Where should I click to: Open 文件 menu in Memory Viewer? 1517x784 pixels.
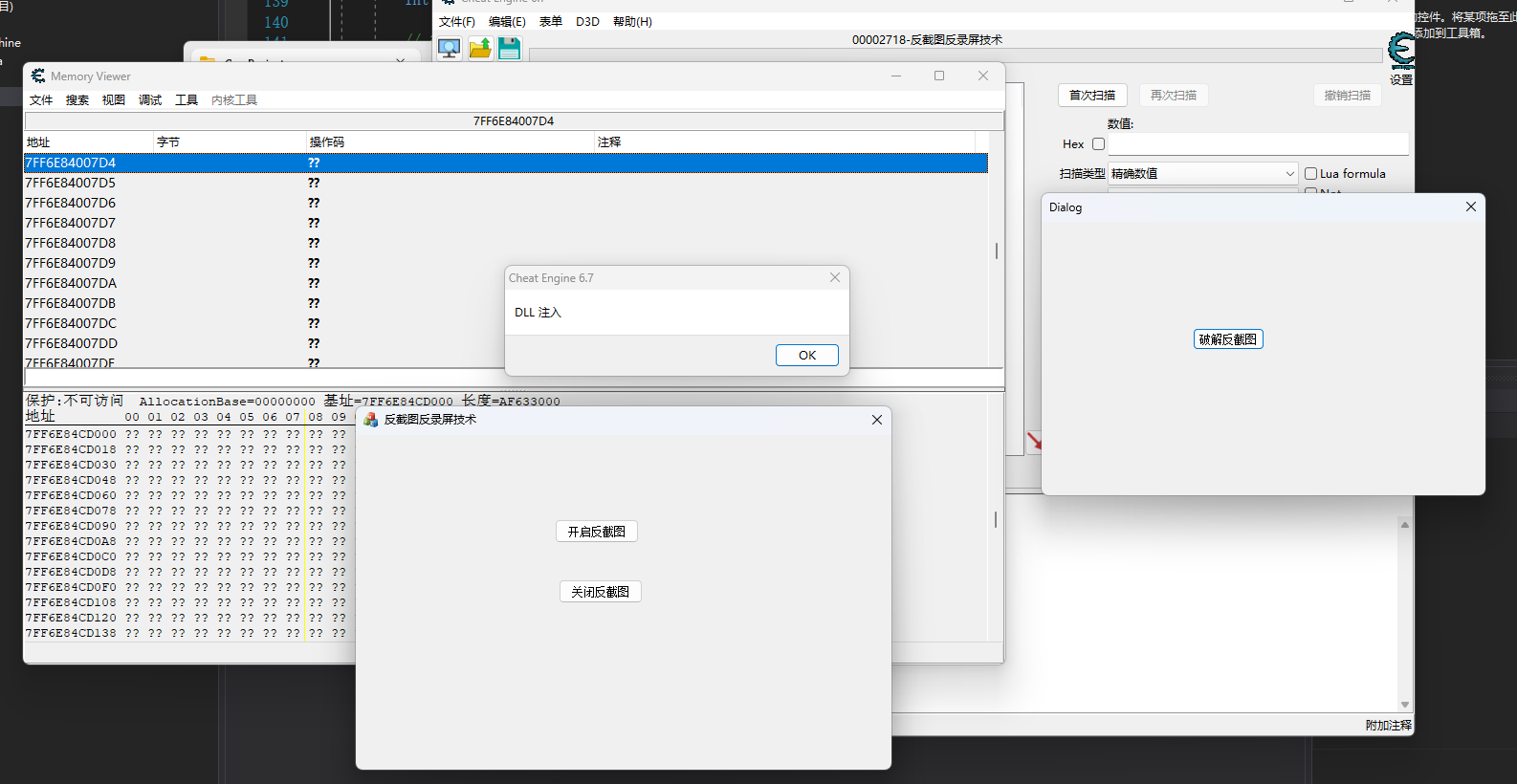[x=41, y=99]
